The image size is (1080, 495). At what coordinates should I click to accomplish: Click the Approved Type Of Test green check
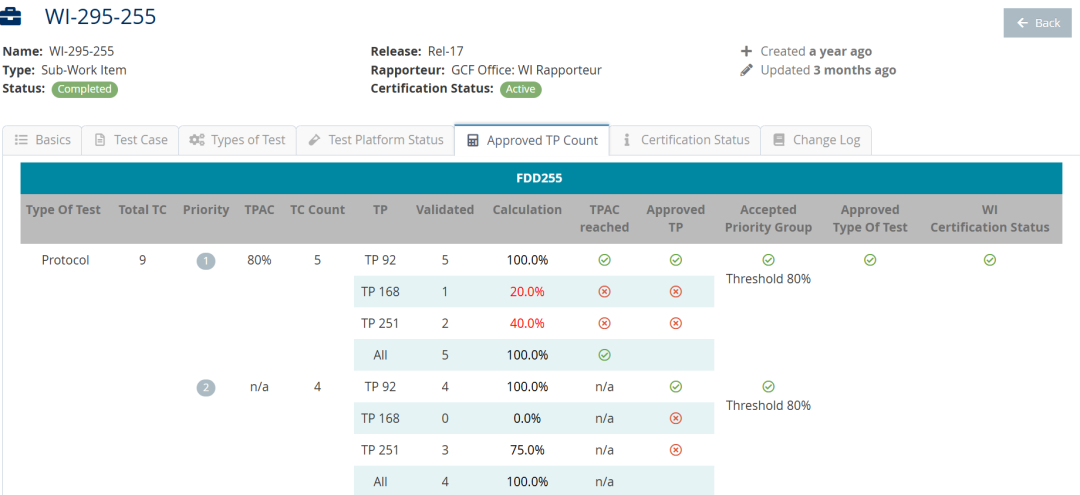pyautogui.click(x=870, y=260)
